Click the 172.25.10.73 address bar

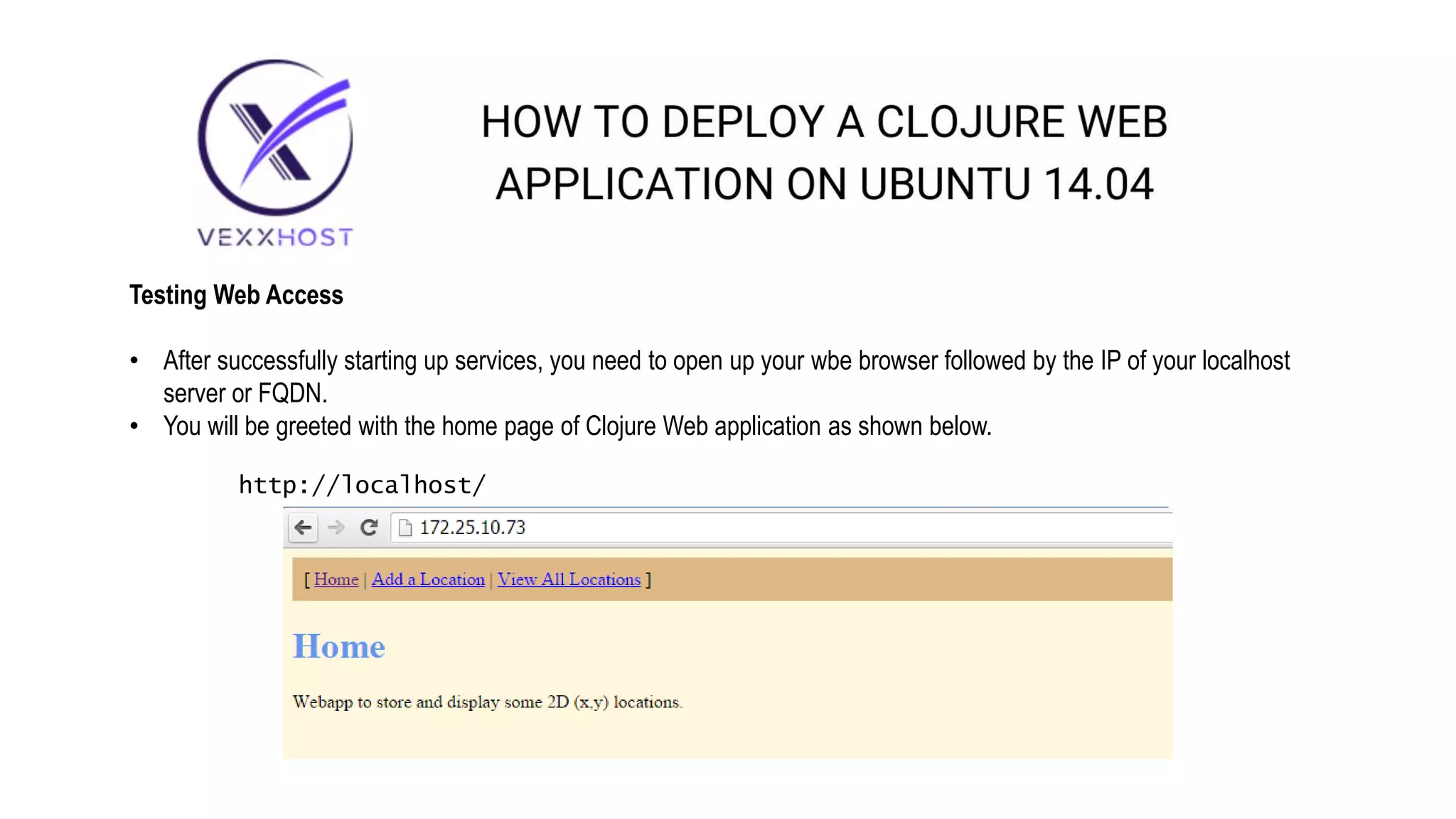point(781,528)
